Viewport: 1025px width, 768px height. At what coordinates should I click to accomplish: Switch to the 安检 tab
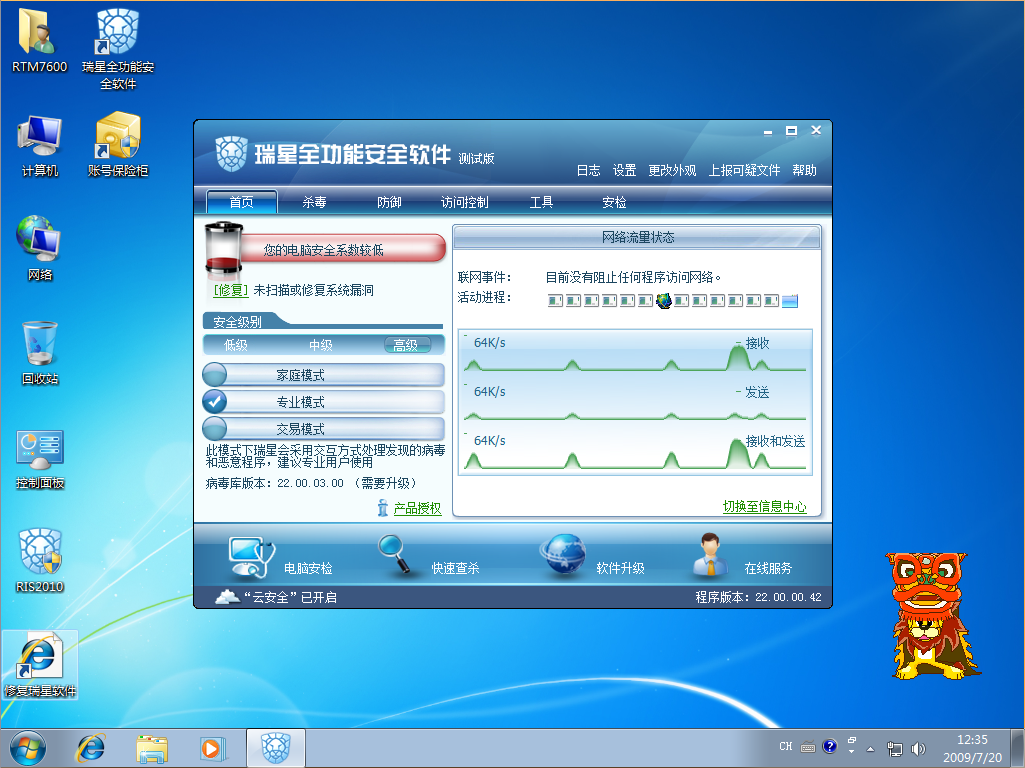click(x=614, y=202)
